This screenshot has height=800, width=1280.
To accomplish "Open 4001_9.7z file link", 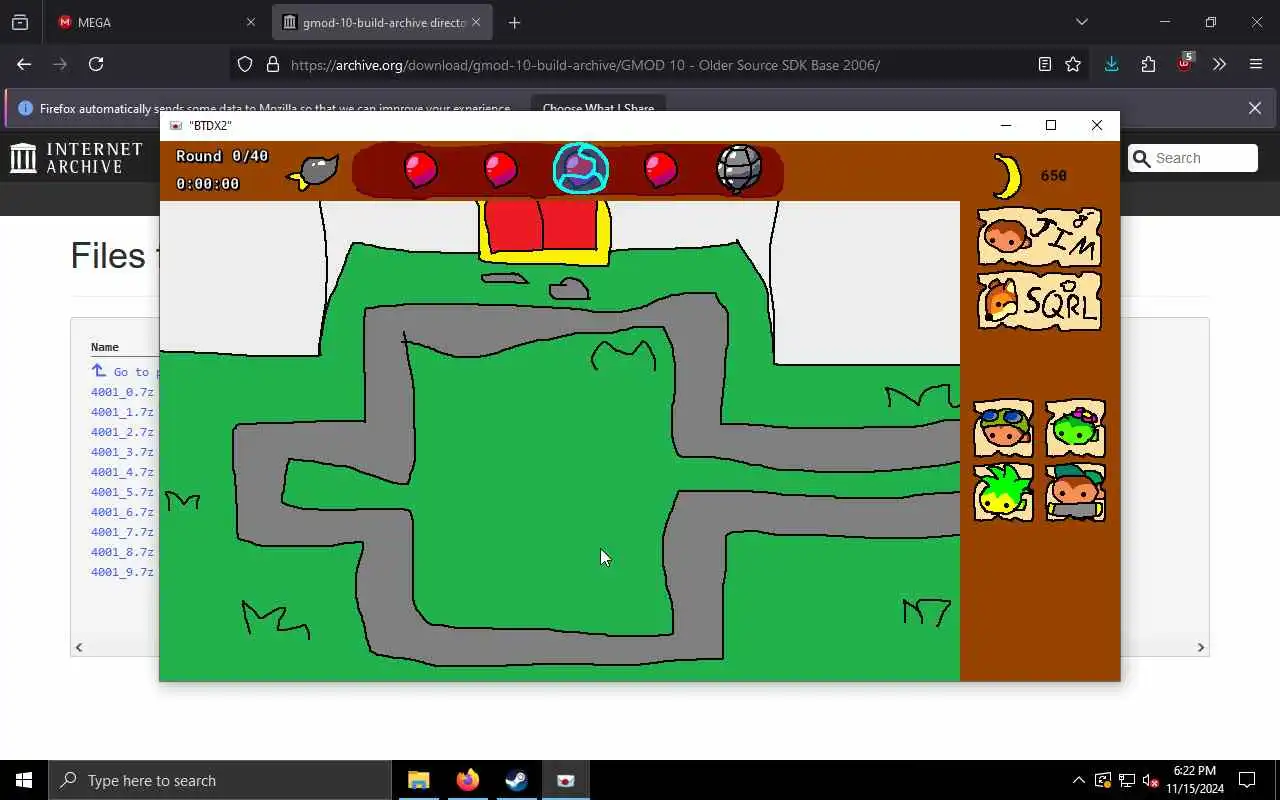I will point(122,572).
